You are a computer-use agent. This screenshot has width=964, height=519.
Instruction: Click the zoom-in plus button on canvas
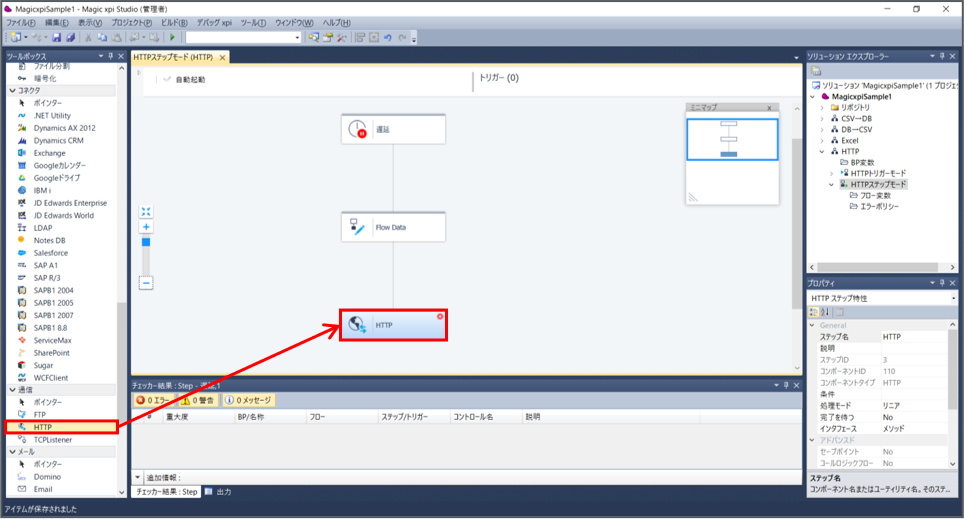coord(146,227)
